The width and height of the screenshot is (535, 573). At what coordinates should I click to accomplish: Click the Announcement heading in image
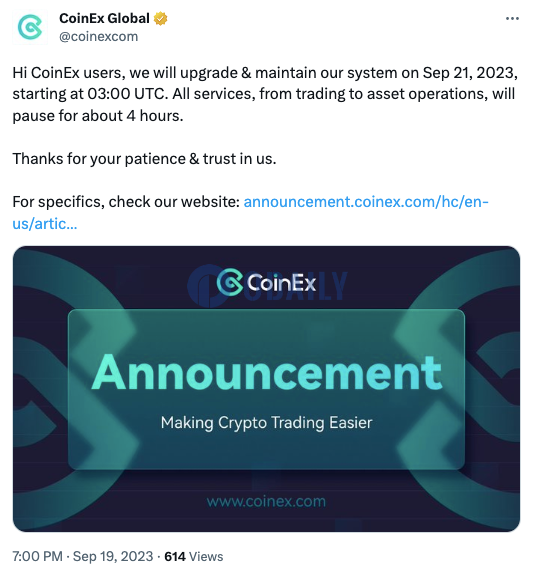point(267,373)
